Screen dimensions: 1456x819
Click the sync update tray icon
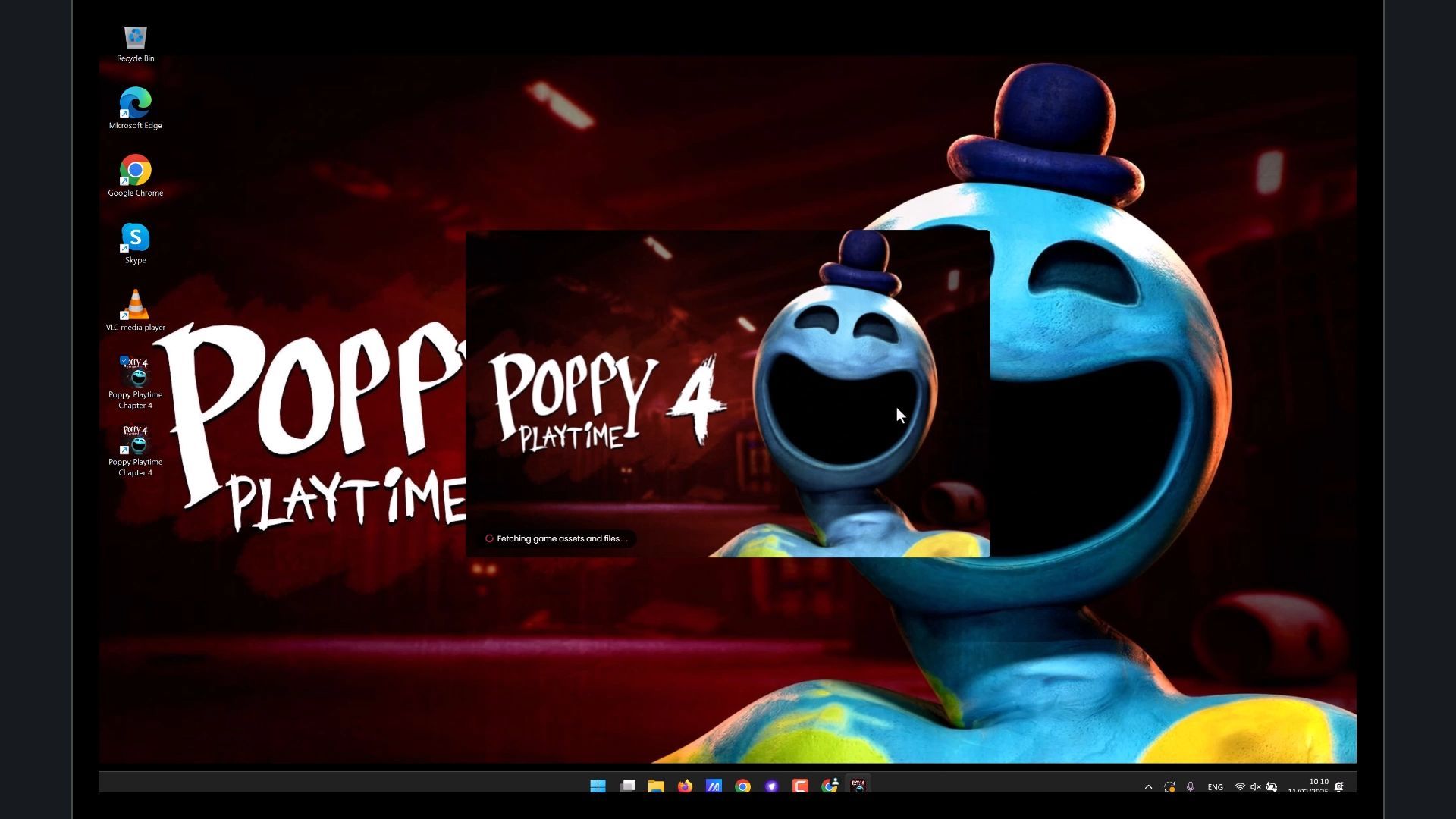point(1169,787)
